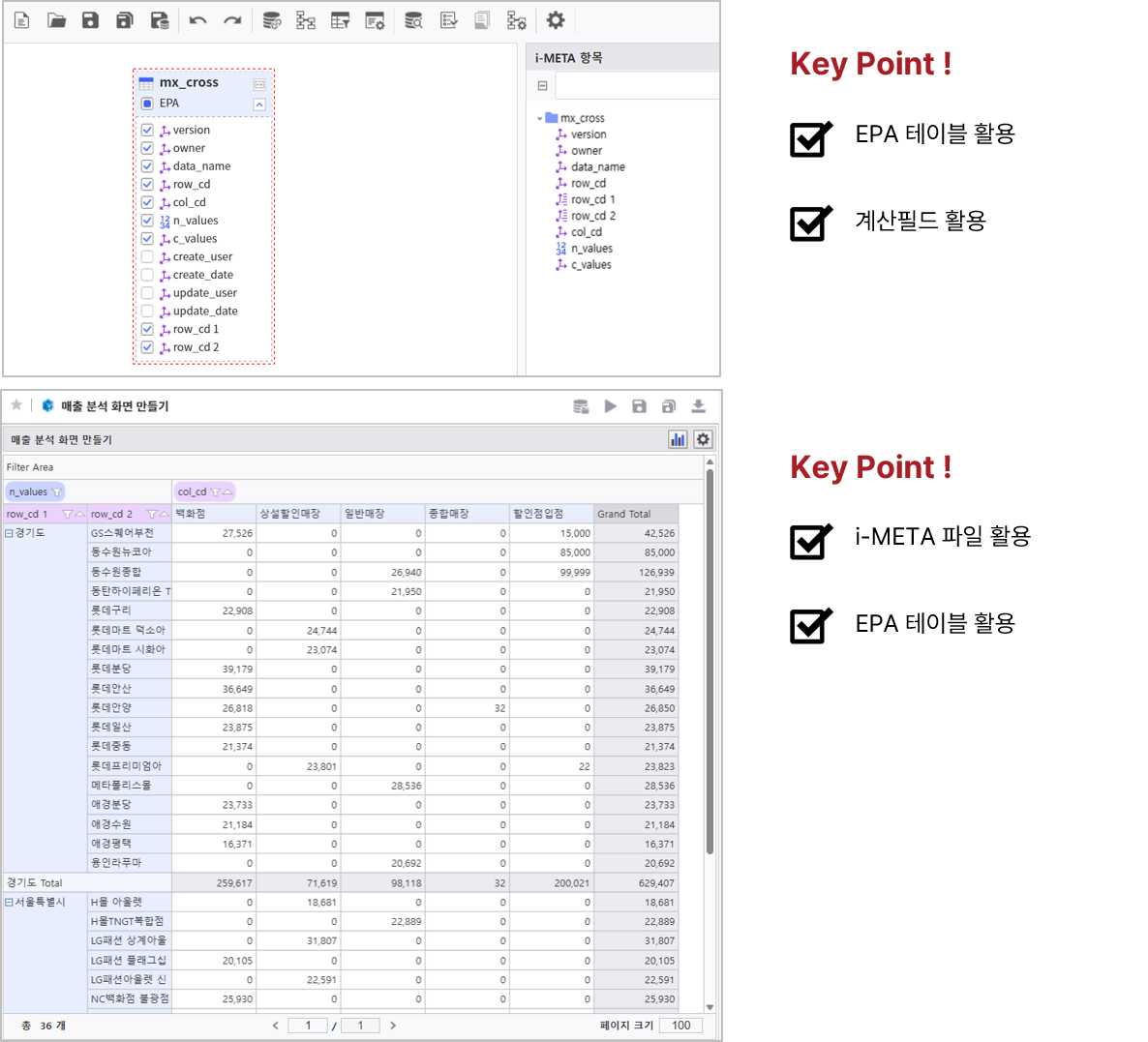The image size is (1148, 1042).
Task: Uncheck the version column in mx_cross
Action: click(x=147, y=129)
